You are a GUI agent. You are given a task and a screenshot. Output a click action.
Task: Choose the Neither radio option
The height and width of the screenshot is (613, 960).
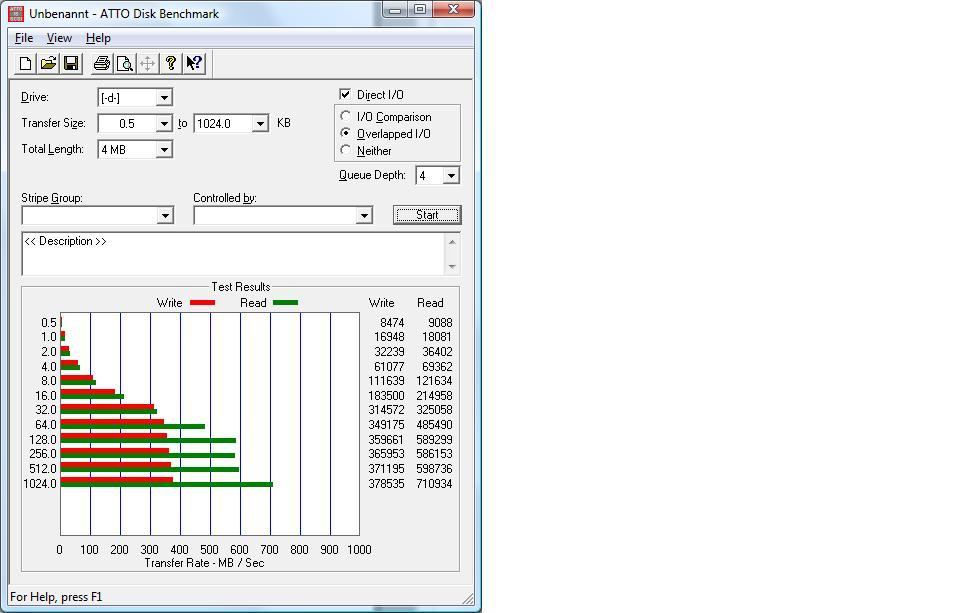[346, 150]
